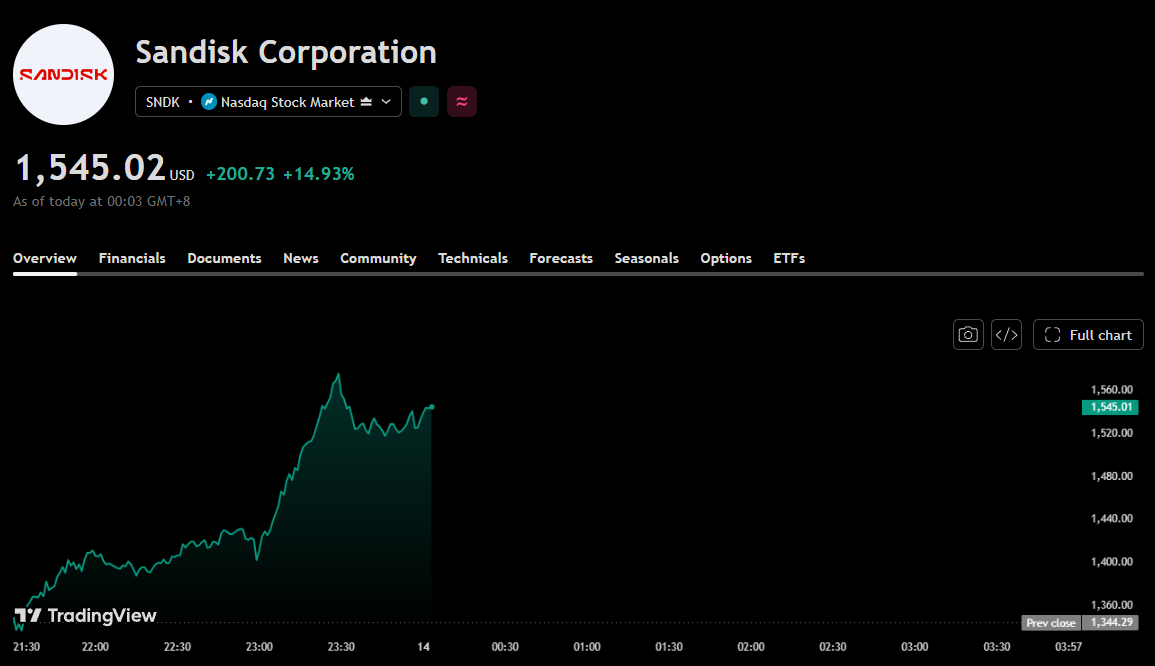The width and height of the screenshot is (1155, 666).
Task: Click the 23:30 time axis label
Action: pyautogui.click(x=341, y=647)
